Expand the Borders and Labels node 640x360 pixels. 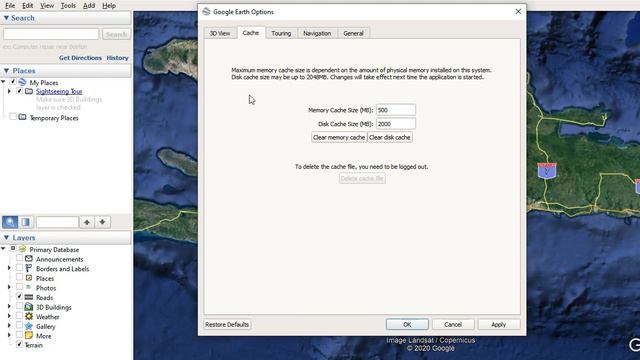tap(9, 268)
